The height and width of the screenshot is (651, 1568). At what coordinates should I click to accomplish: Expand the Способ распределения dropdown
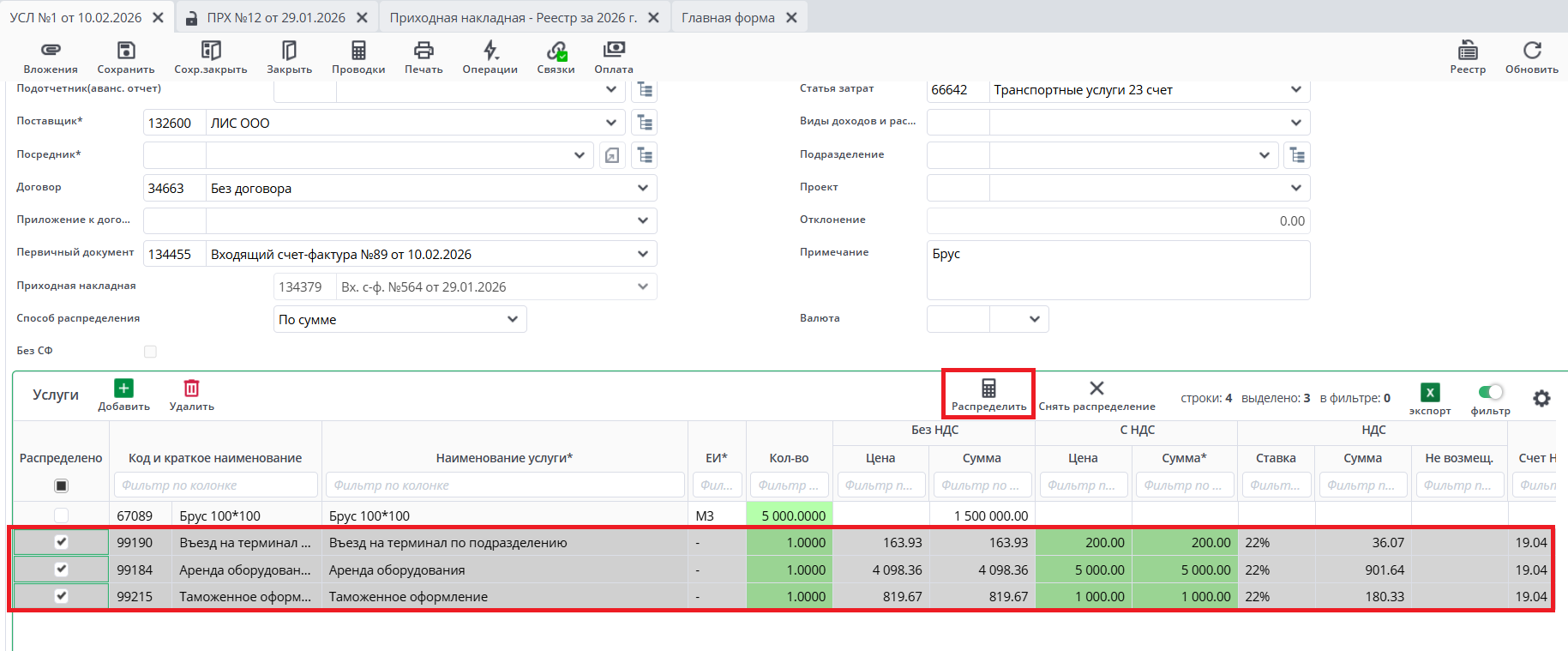coord(513,319)
